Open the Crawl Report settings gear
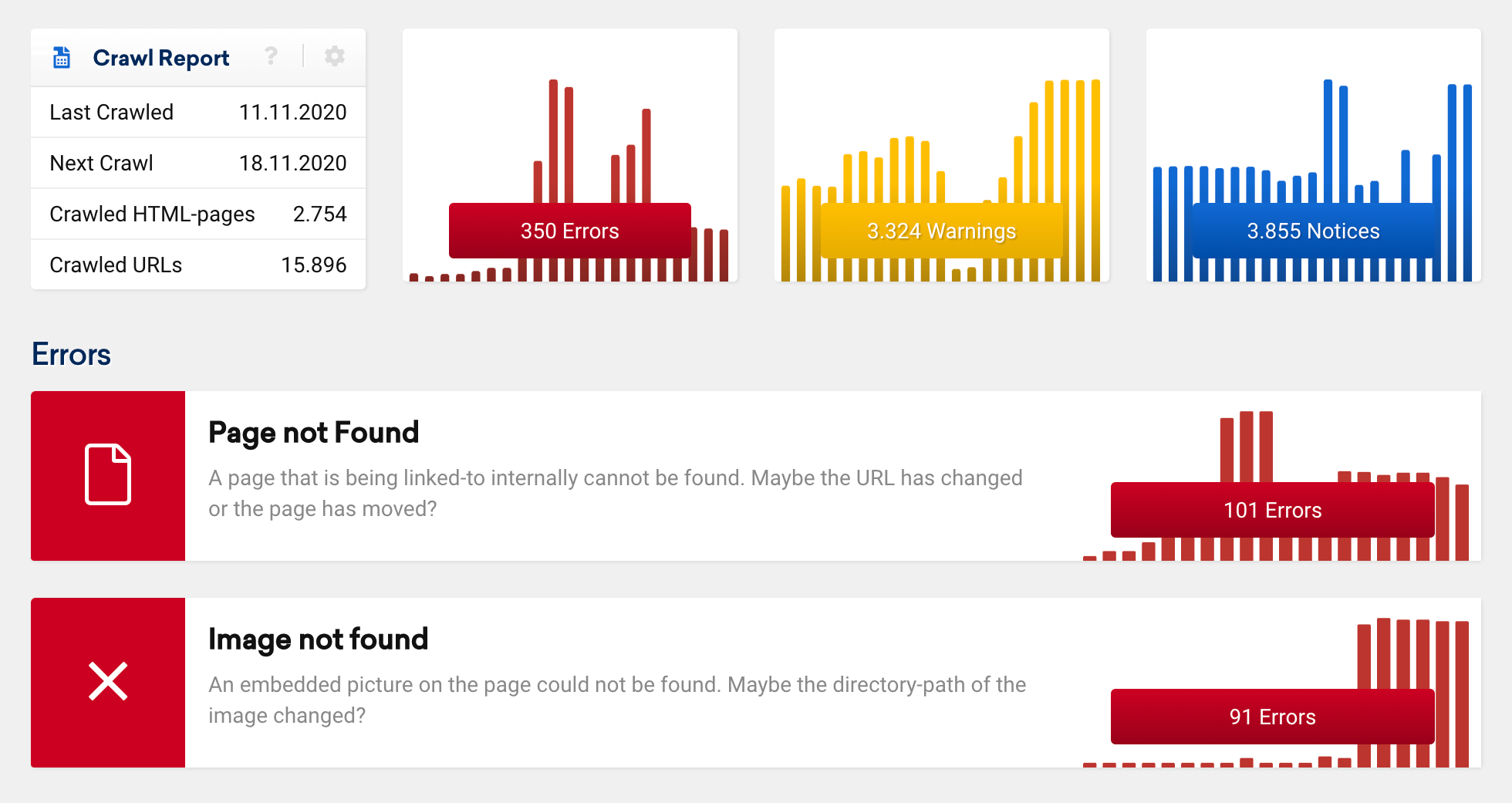 335,56
